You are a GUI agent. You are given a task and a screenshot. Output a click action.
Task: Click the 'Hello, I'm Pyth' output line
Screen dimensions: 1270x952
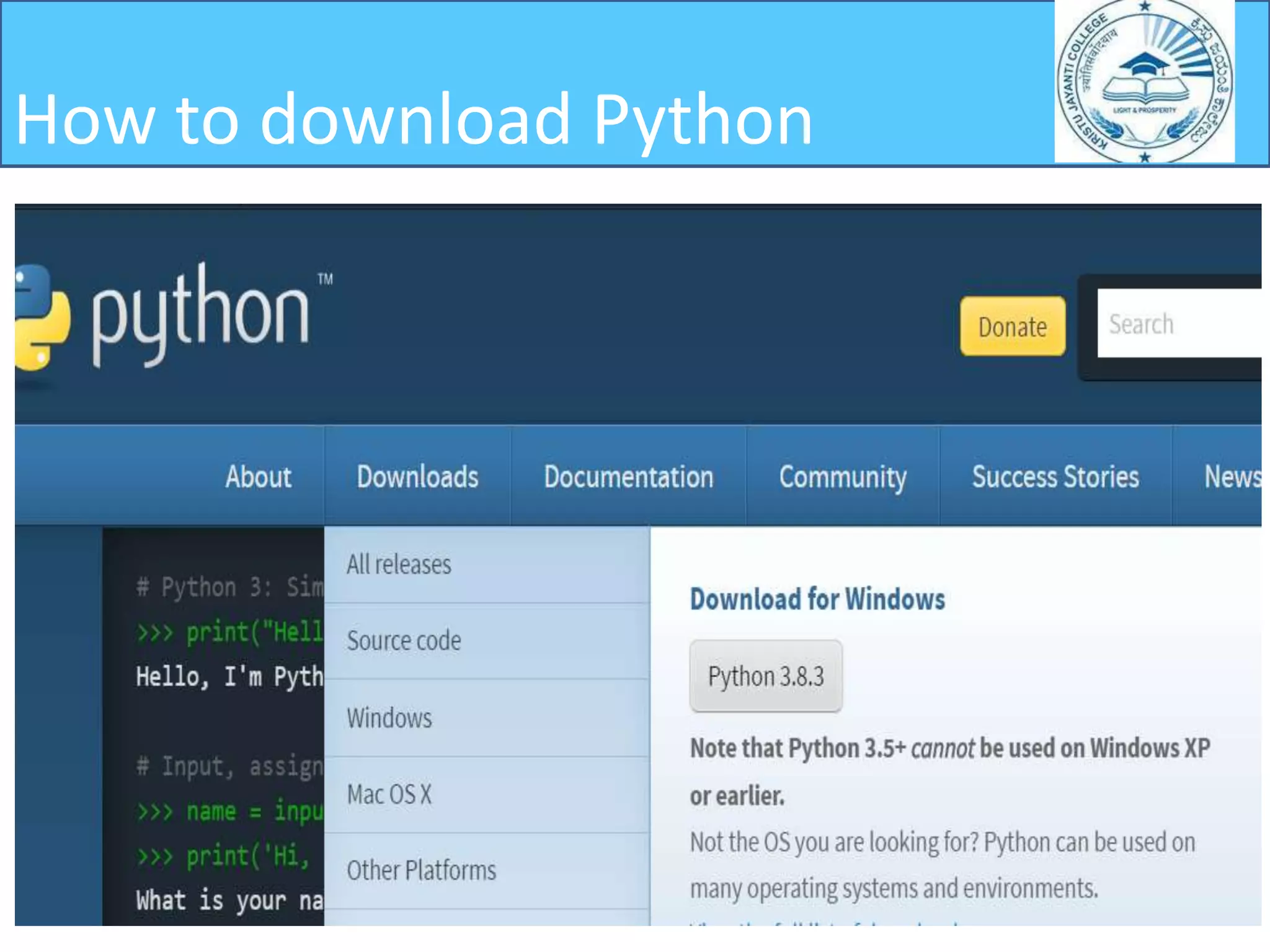[x=229, y=676]
